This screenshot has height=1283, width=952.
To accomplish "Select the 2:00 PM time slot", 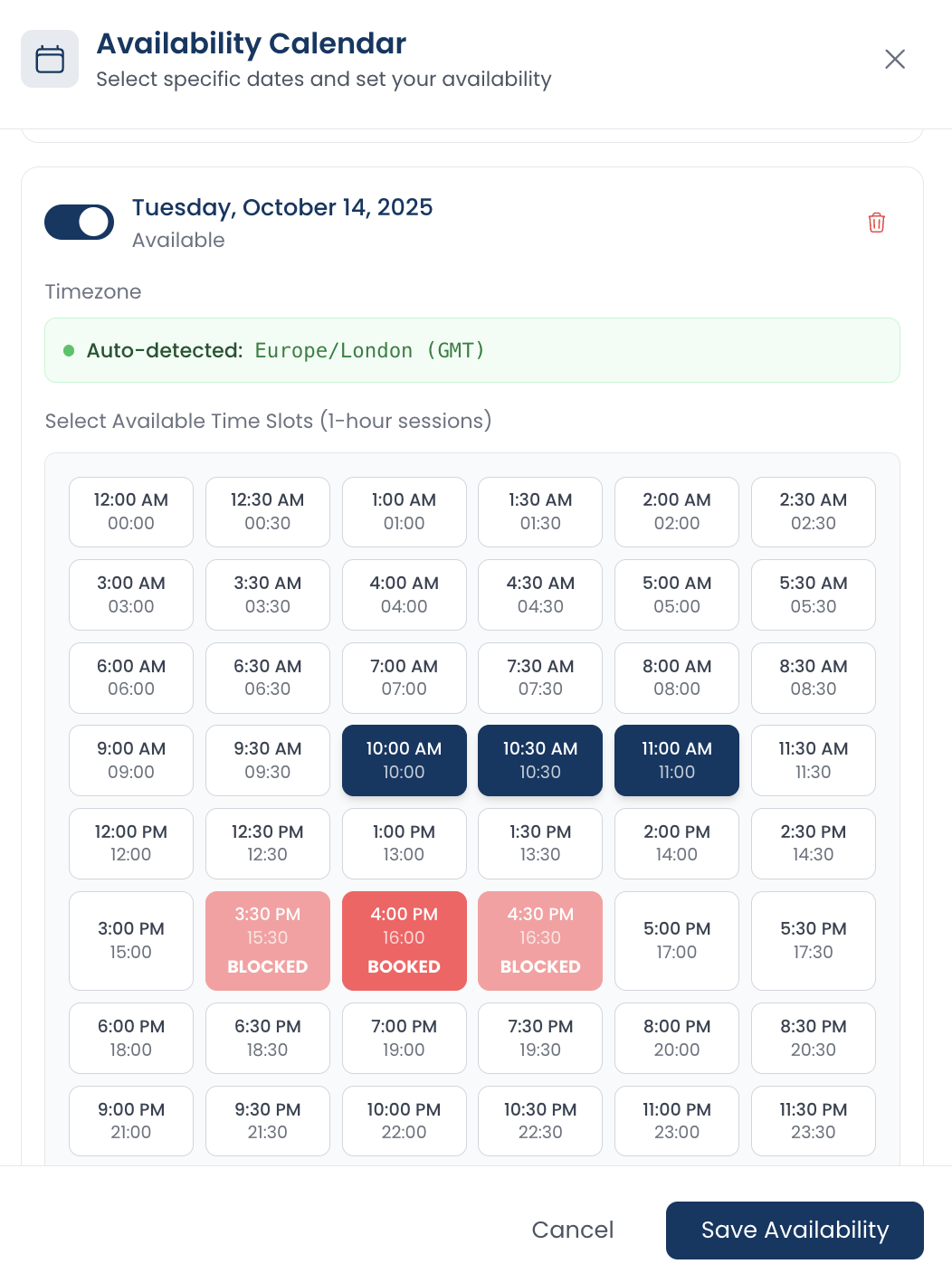I will pyautogui.click(x=676, y=842).
